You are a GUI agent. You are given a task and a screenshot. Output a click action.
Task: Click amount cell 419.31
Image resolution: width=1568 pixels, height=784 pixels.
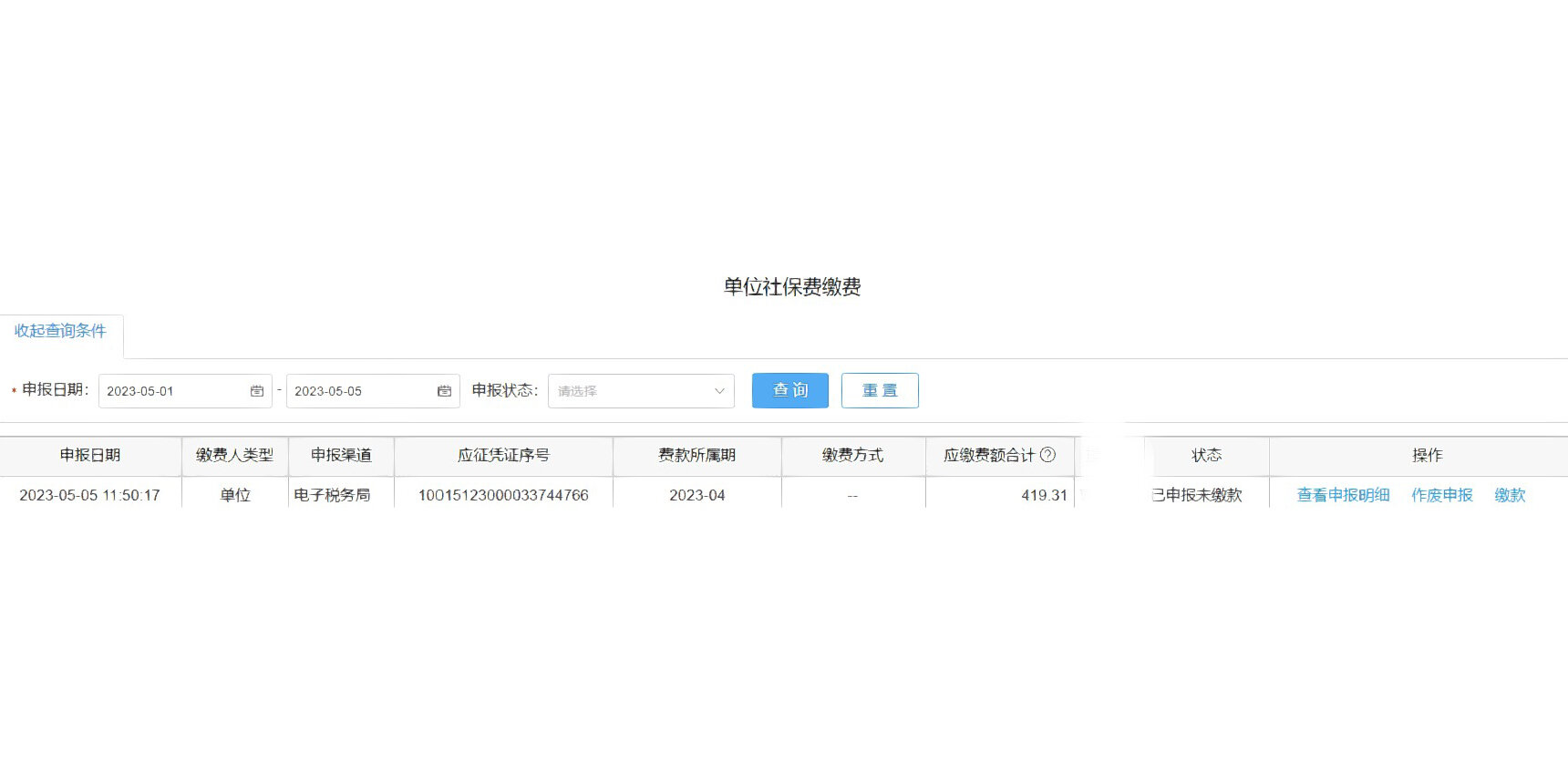pos(1044,495)
